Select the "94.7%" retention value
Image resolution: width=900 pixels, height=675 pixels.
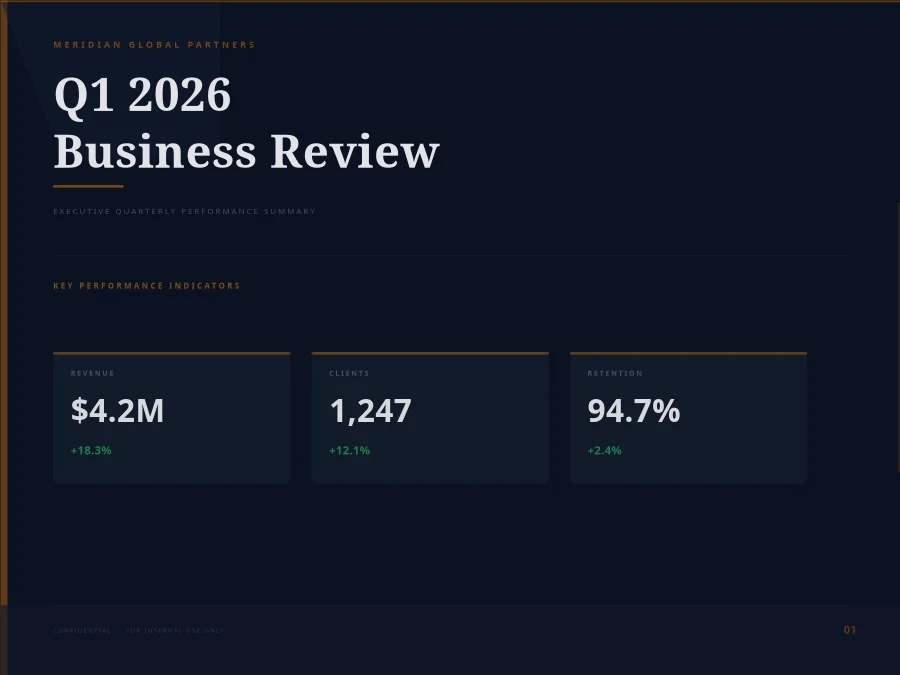(x=634, y=410)
